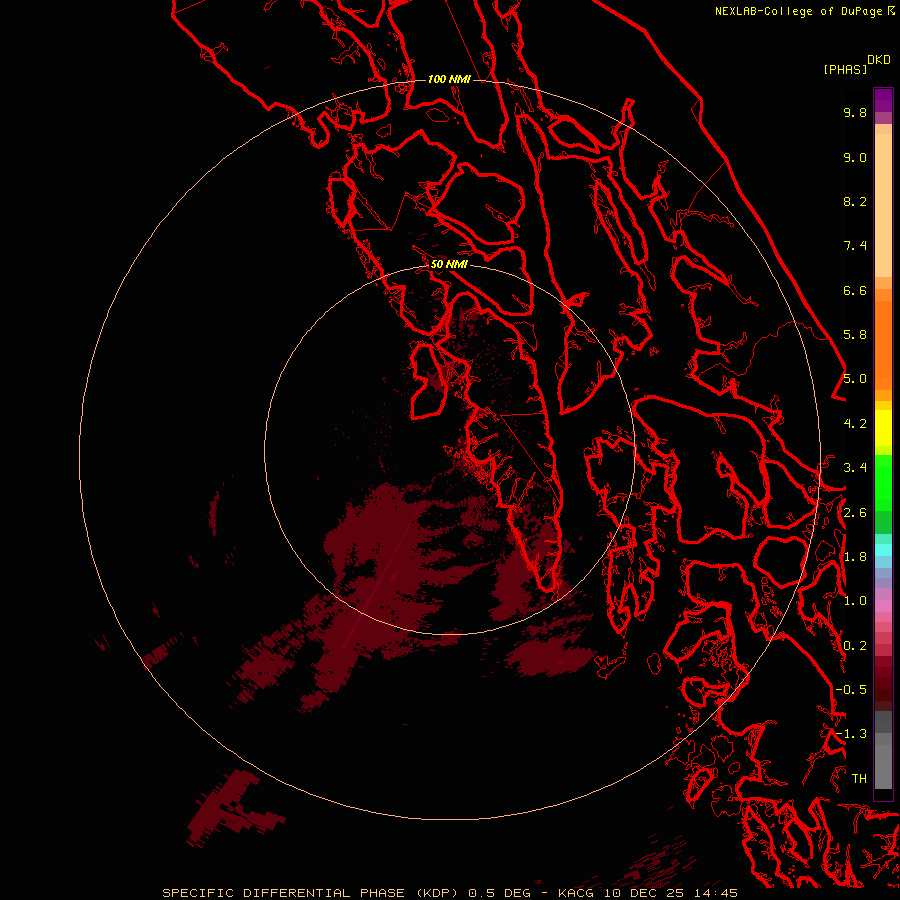Image resolution: width=900 pixels, height=900 pixels.
Task: Click the DKD unit label above the color bar
Action: 879,60
